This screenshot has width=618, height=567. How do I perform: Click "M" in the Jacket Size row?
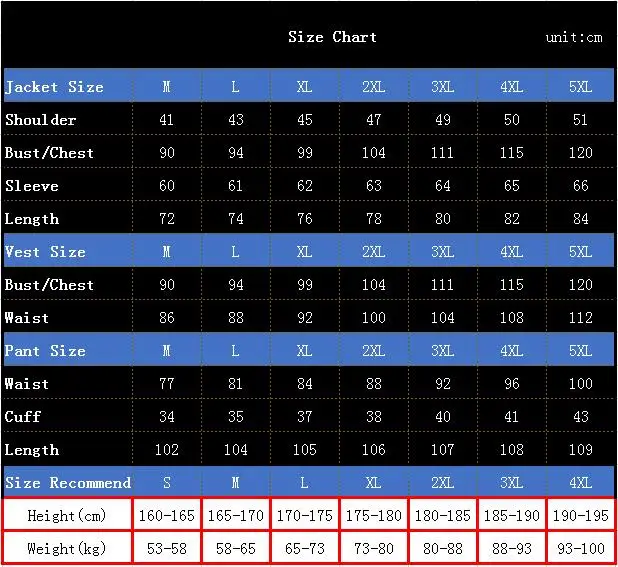167,86
